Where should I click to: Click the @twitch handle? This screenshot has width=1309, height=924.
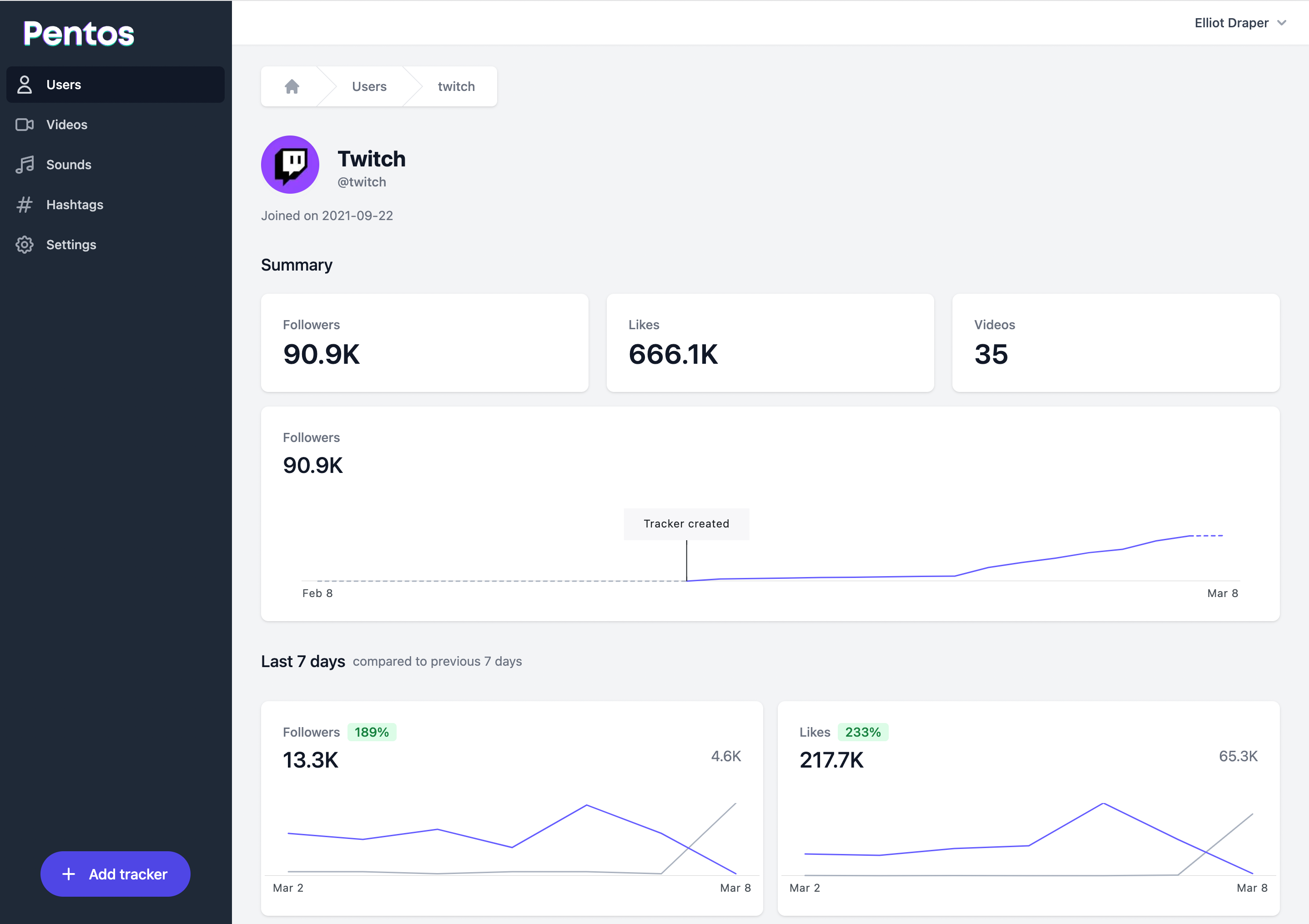(x=362, y=182)
